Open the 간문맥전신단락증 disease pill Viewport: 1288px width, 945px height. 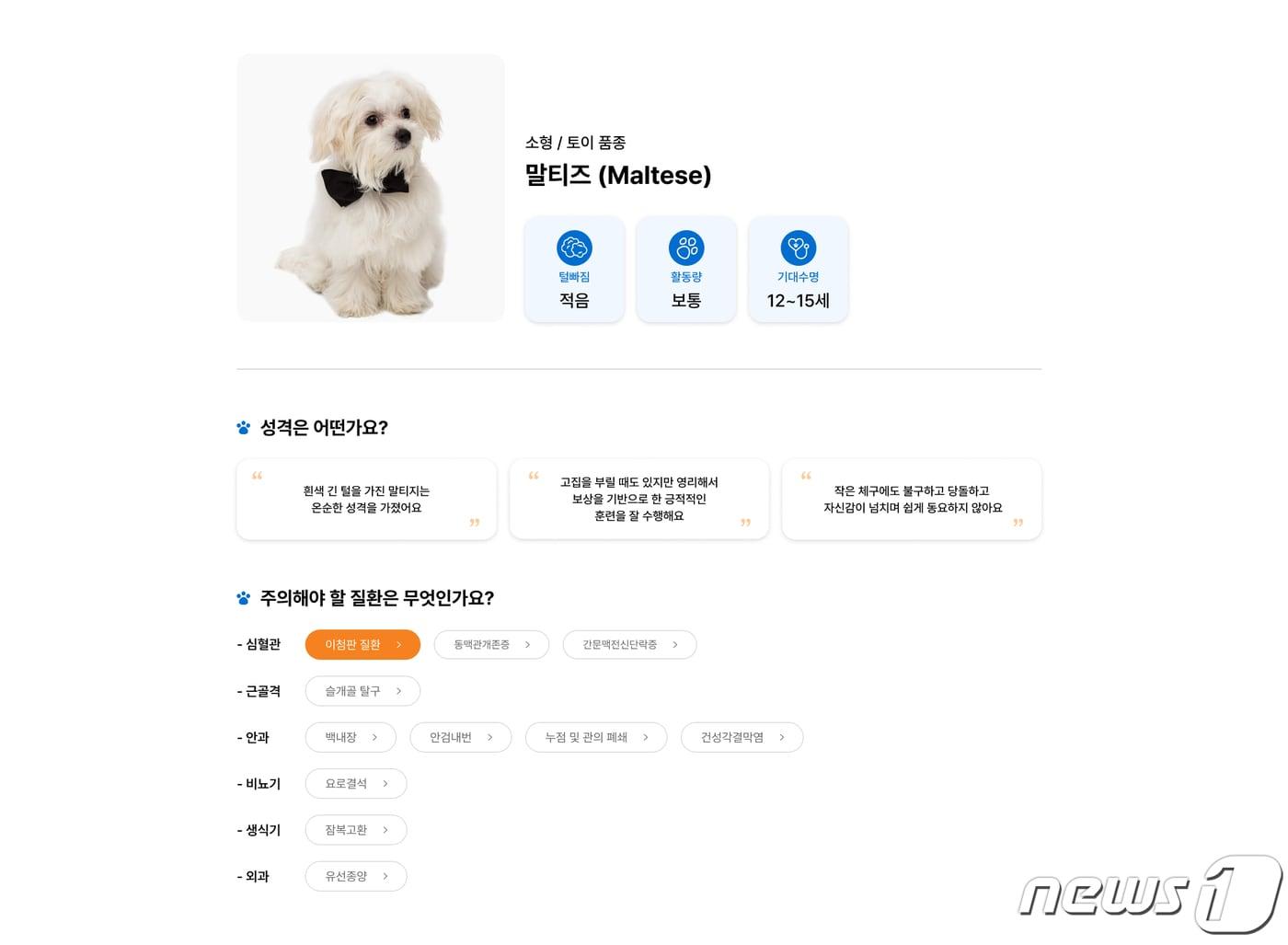(629, 645)
